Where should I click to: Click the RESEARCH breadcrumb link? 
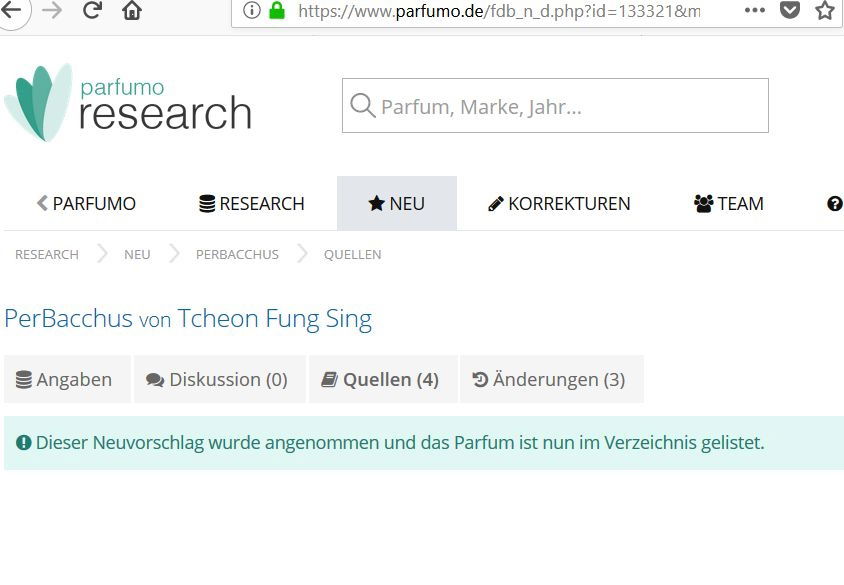(x=47, y=255)
